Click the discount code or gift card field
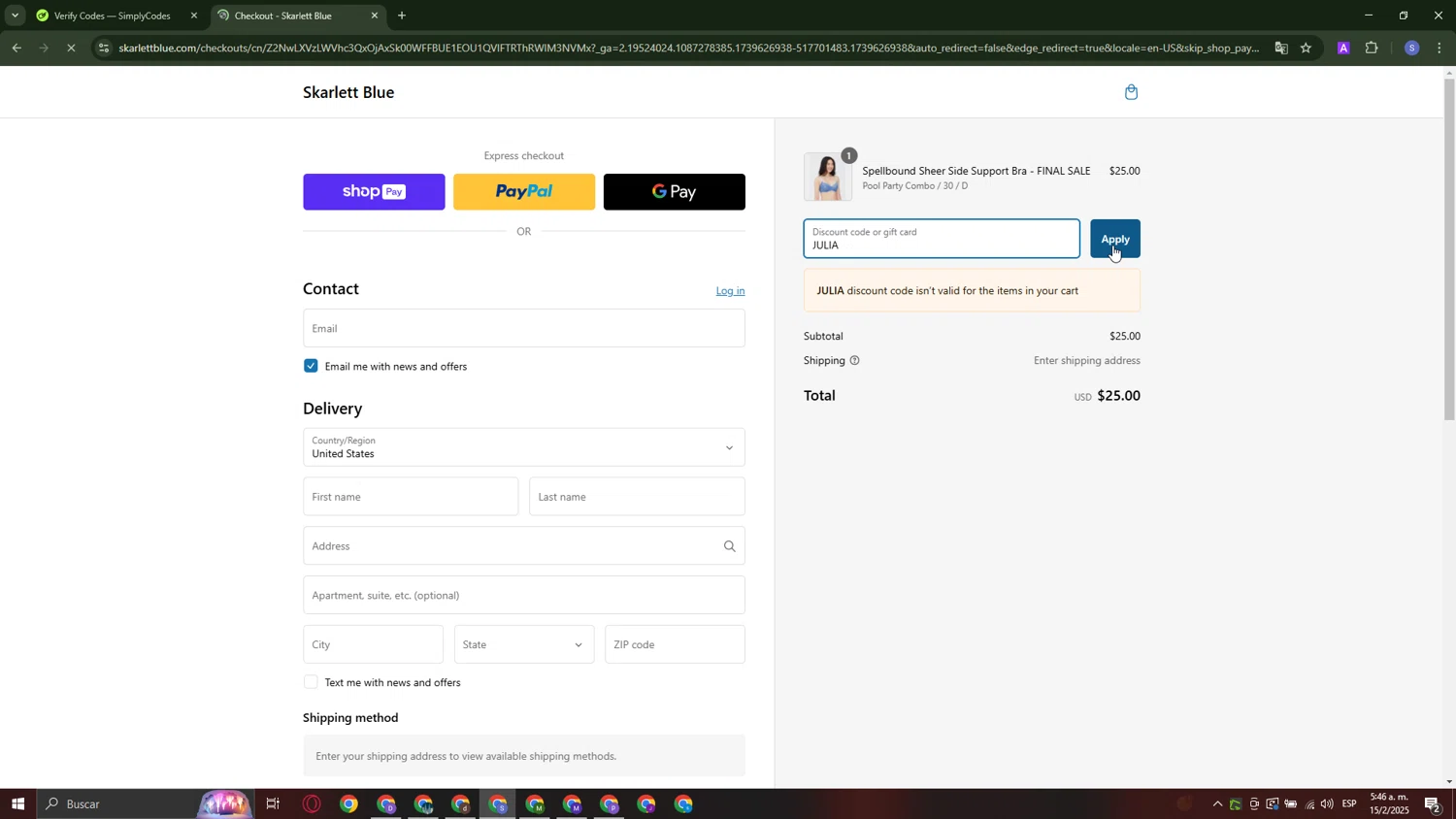The width and height of the screenshot is (1456, 819). (942, 239)
